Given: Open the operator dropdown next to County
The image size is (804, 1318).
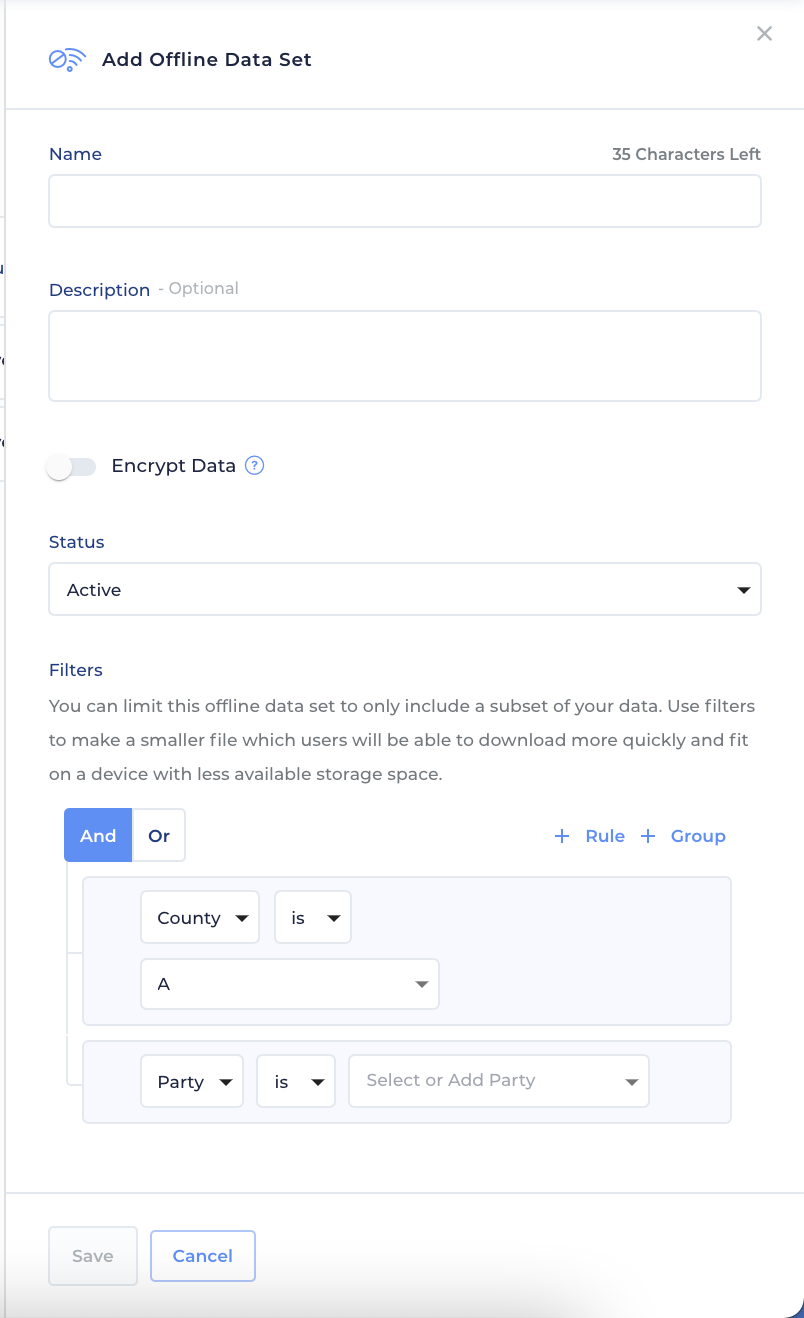Looking at the screenshot, I should [312, 916].
